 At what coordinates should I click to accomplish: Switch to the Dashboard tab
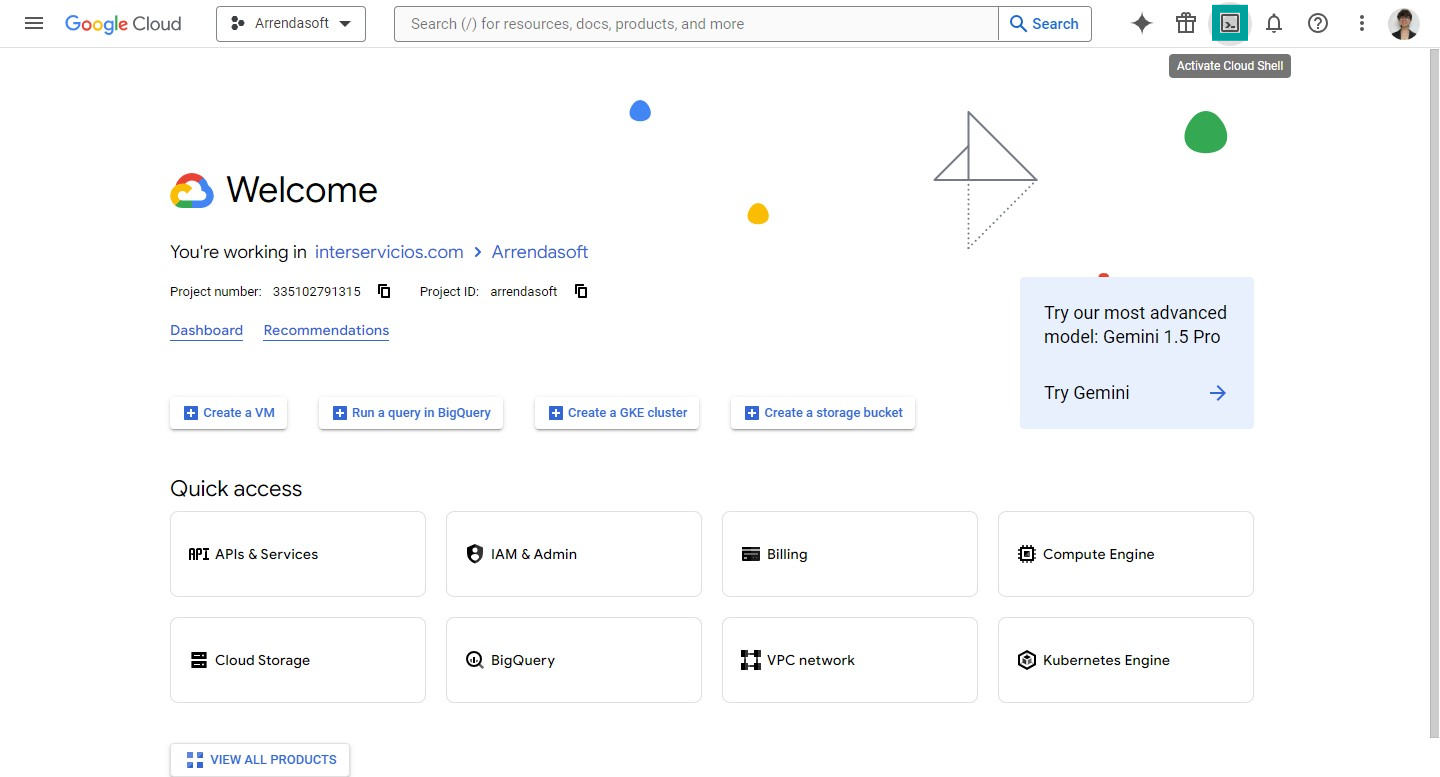(206, 331)
